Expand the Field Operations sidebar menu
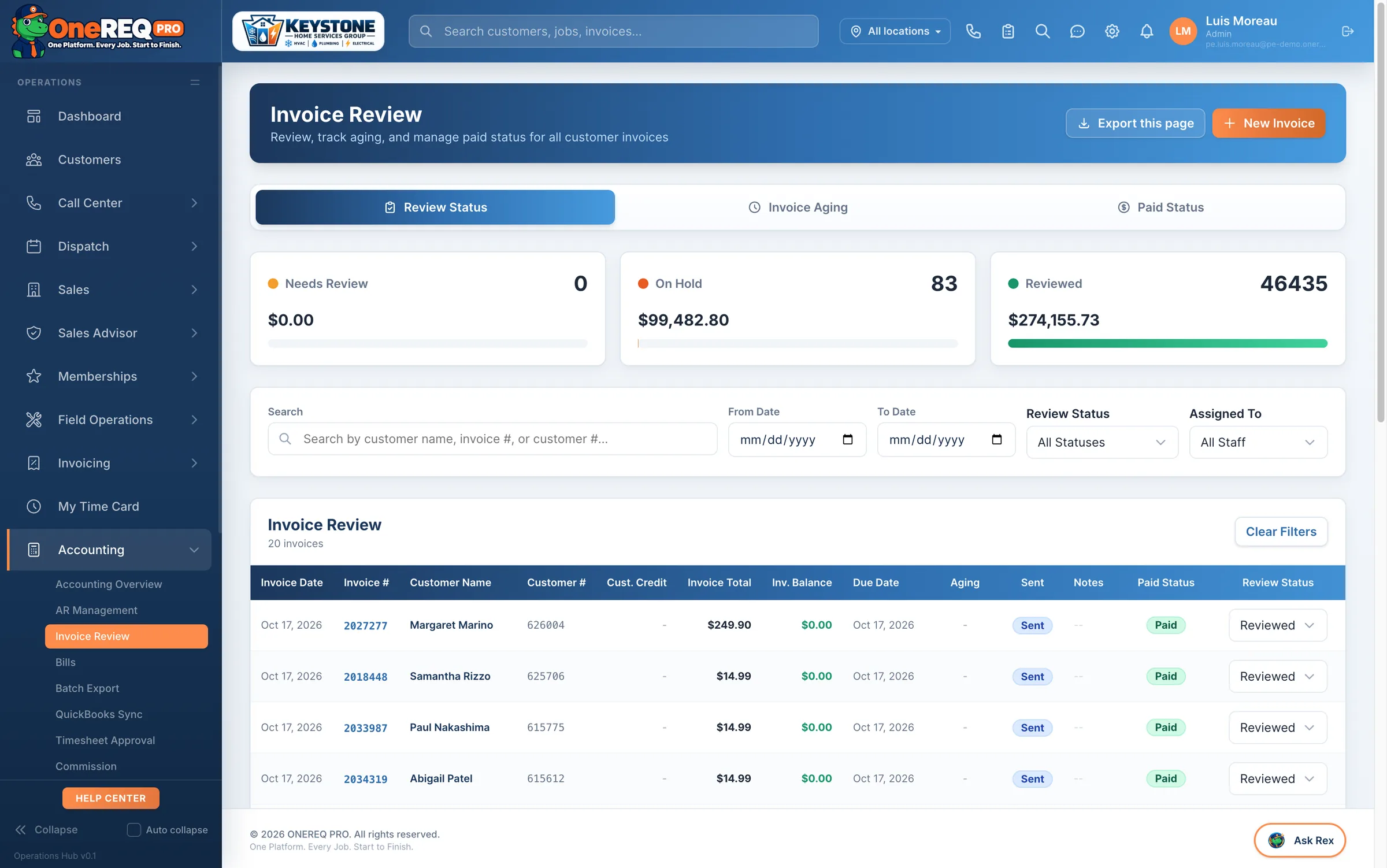 111,420
